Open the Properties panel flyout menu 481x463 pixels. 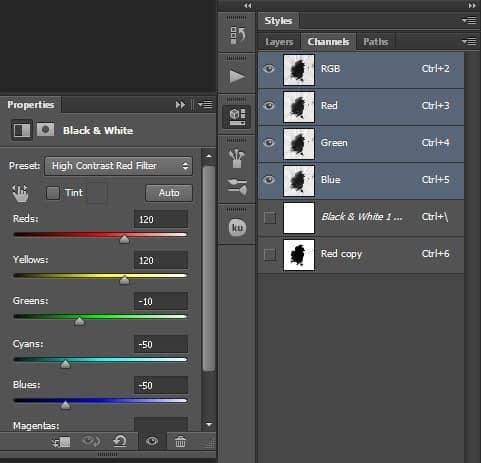[x=205, y=105]
